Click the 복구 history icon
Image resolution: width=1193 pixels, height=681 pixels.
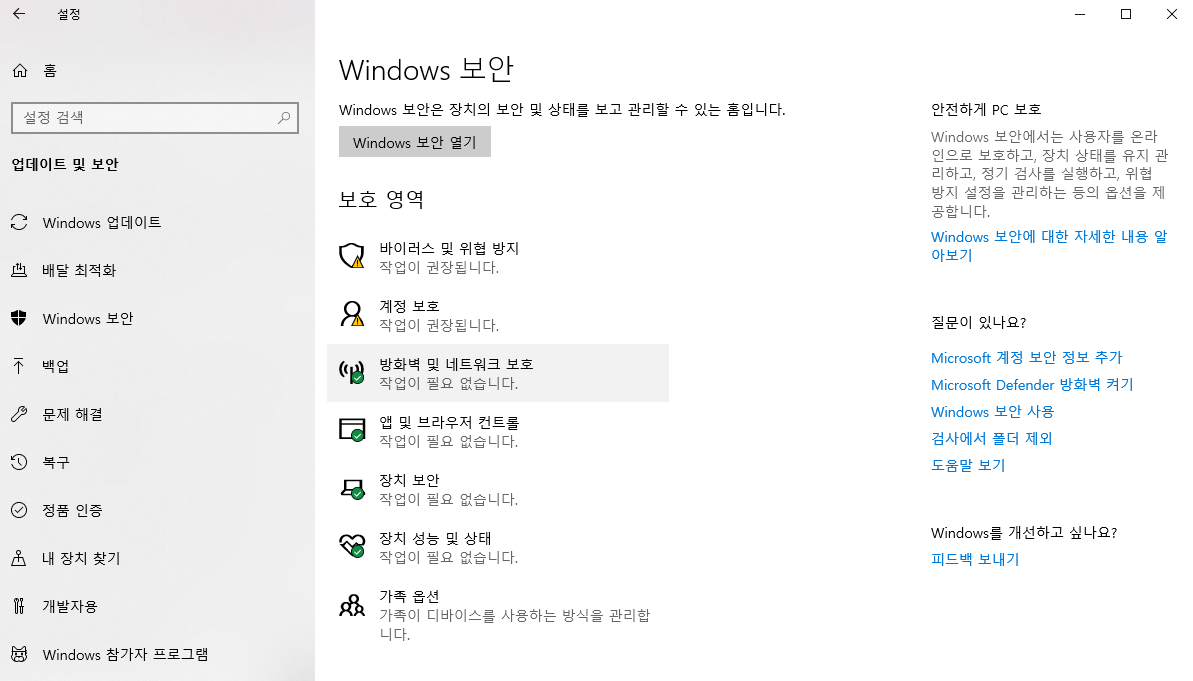coord(19,462)
